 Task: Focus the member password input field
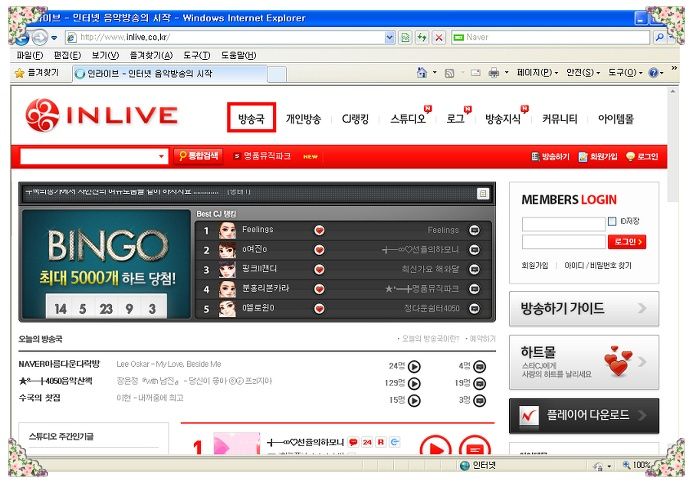(564, 242)
